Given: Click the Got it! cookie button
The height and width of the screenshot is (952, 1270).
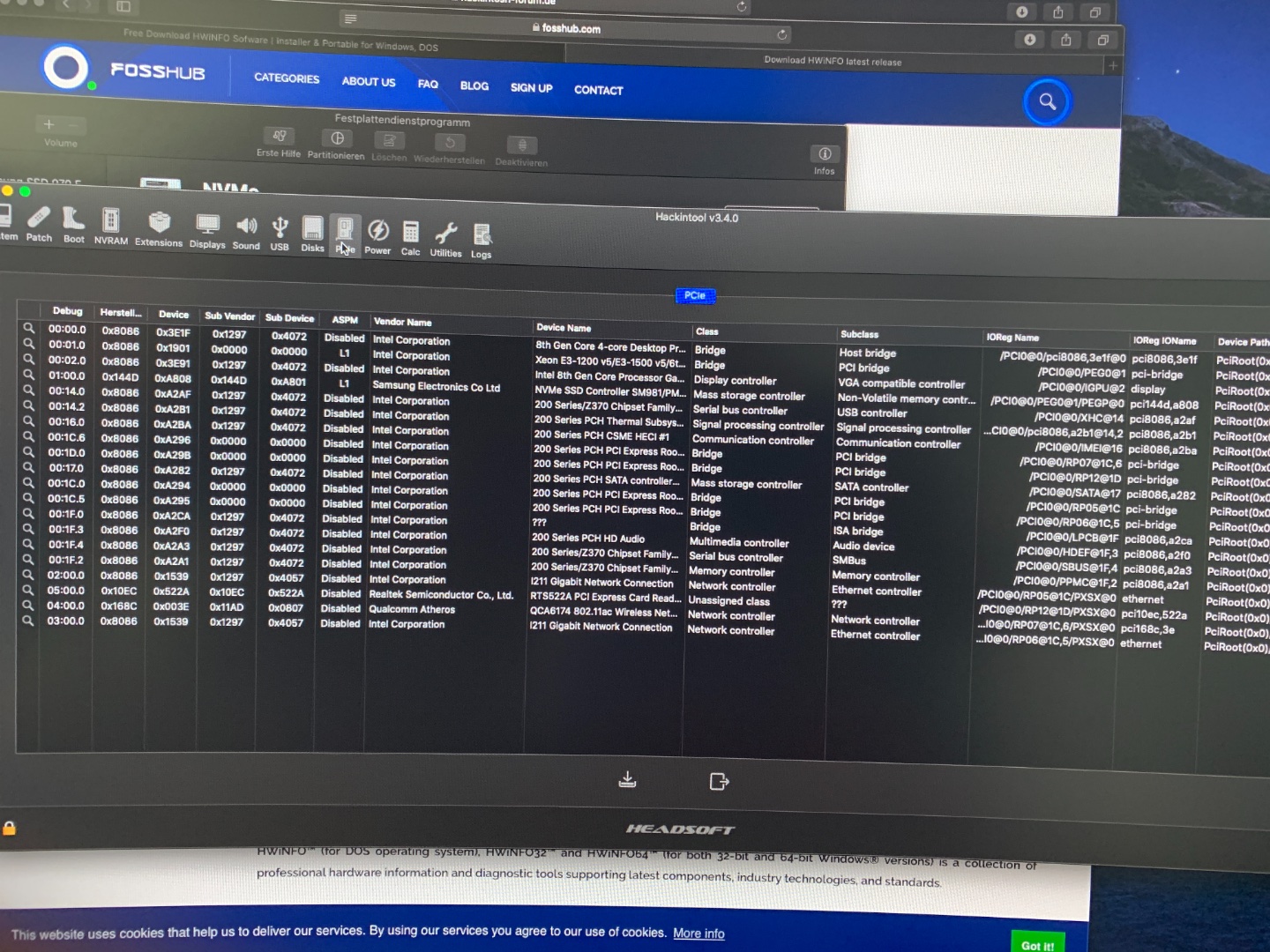Looking at the screenshot, I should click(1038, 944).
